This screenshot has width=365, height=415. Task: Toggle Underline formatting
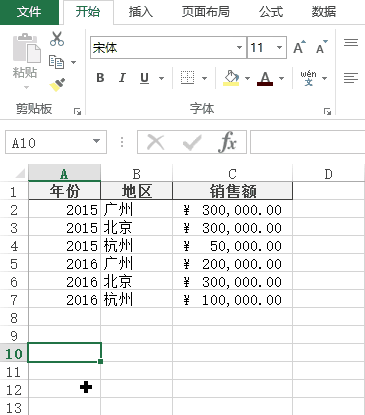click(x=144, y=78)
